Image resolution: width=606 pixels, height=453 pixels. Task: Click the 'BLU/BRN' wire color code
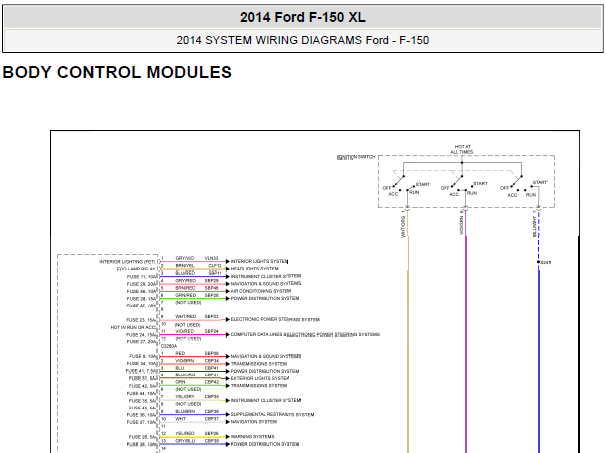tap(185, 411)
